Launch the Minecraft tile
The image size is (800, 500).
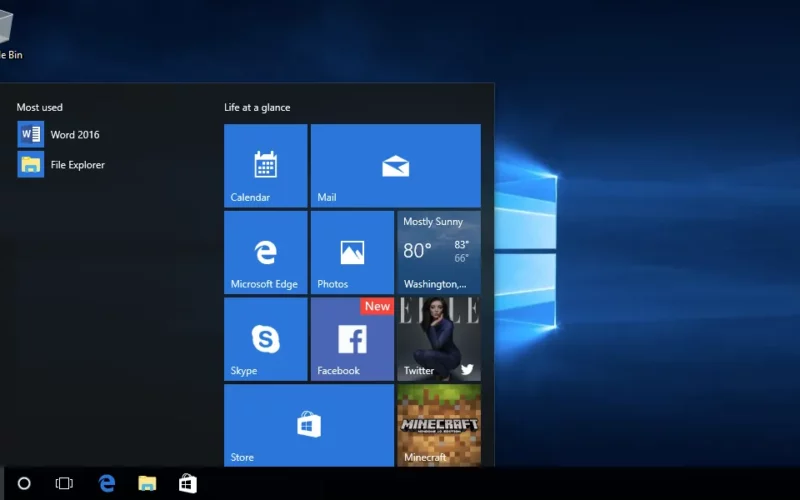click(x=439, y=426)
